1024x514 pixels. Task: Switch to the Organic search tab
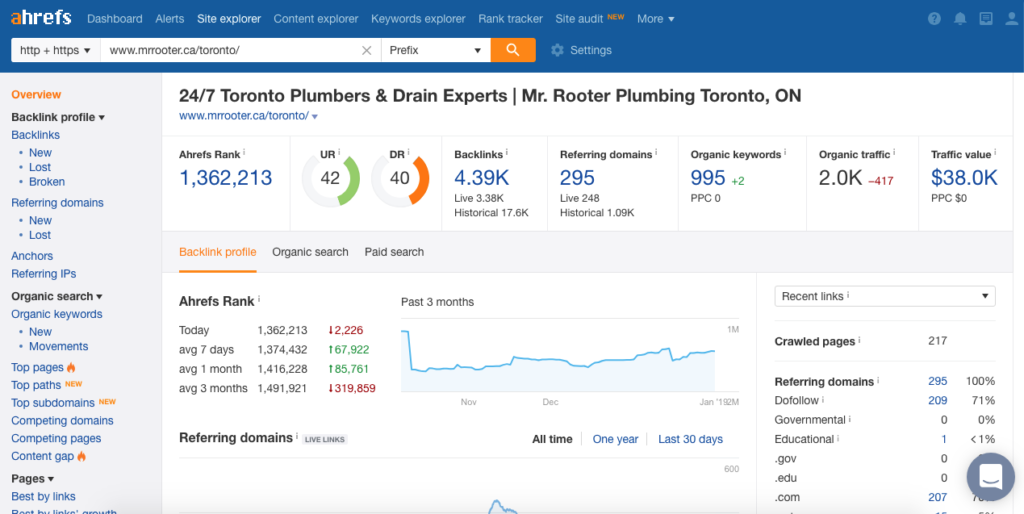coord(310,252)
